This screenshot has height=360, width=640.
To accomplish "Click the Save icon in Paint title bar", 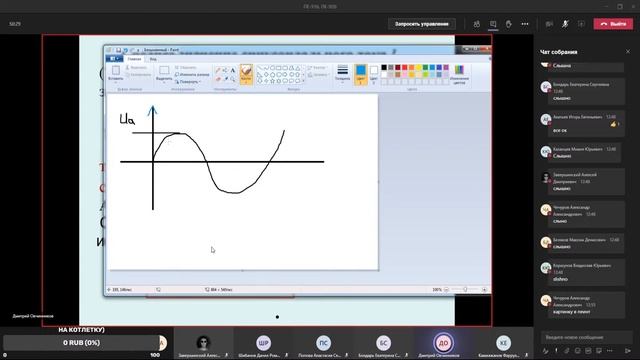I will click(118, 50).
